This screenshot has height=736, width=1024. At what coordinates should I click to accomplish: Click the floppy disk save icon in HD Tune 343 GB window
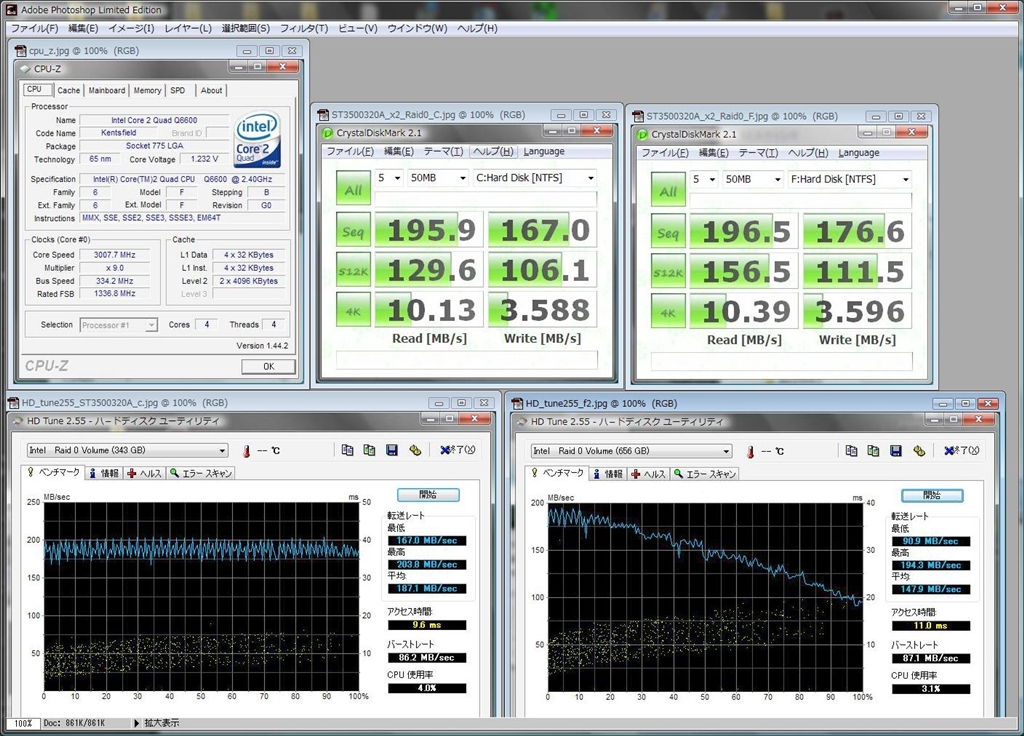[x=391, y=451]
